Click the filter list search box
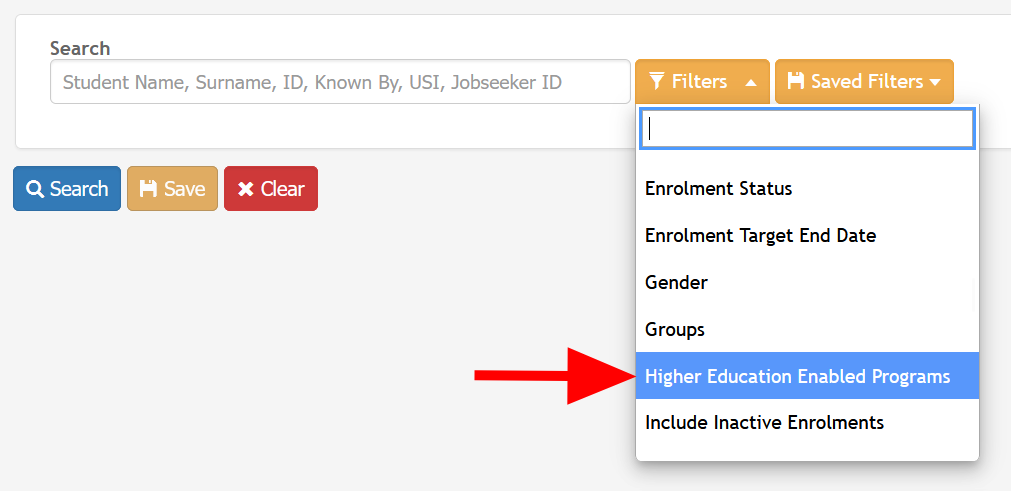The width and height of the screenshot is (1011, 491). 807,129
